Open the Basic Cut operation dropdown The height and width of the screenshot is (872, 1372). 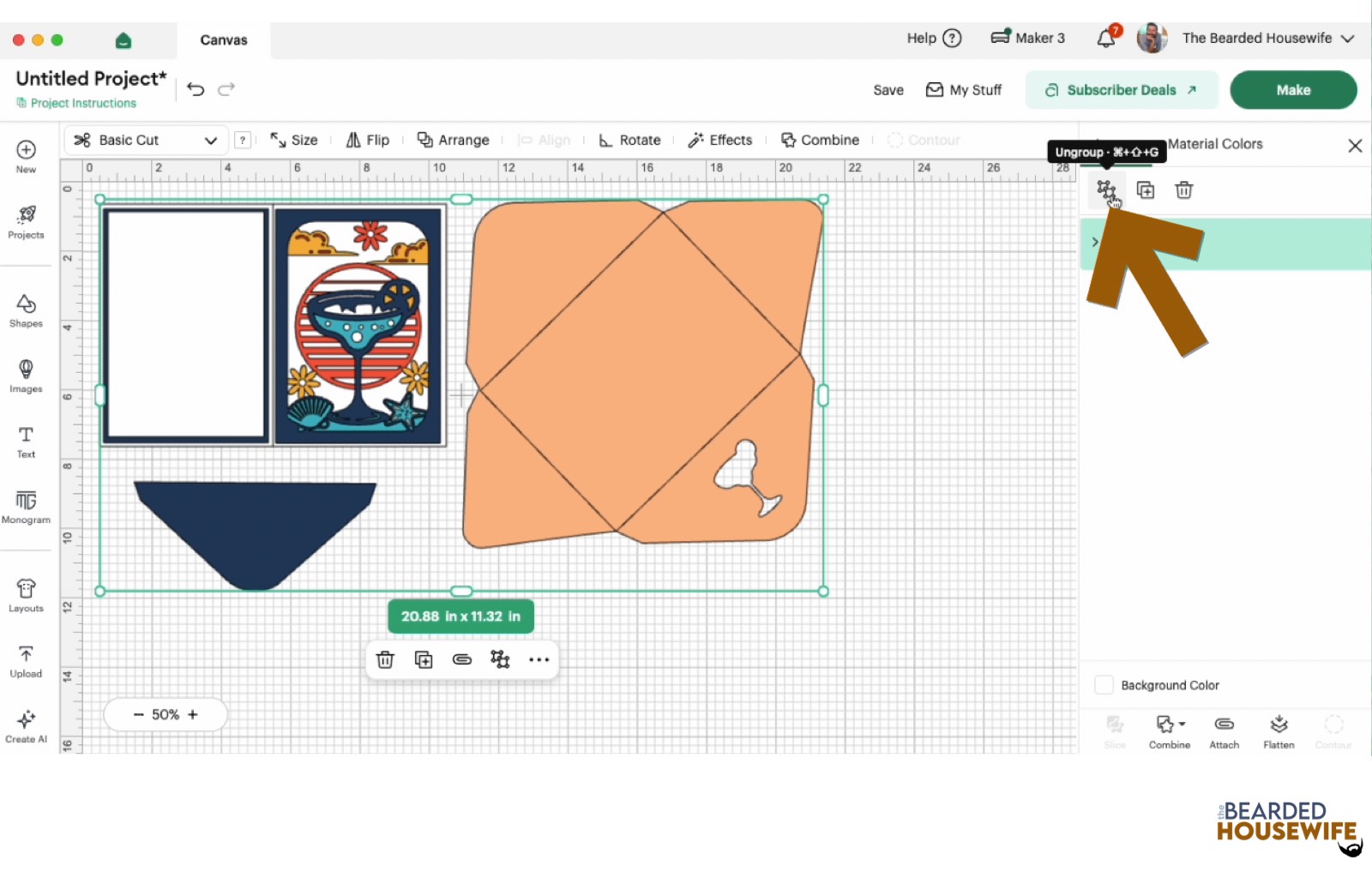coord(146,140)
